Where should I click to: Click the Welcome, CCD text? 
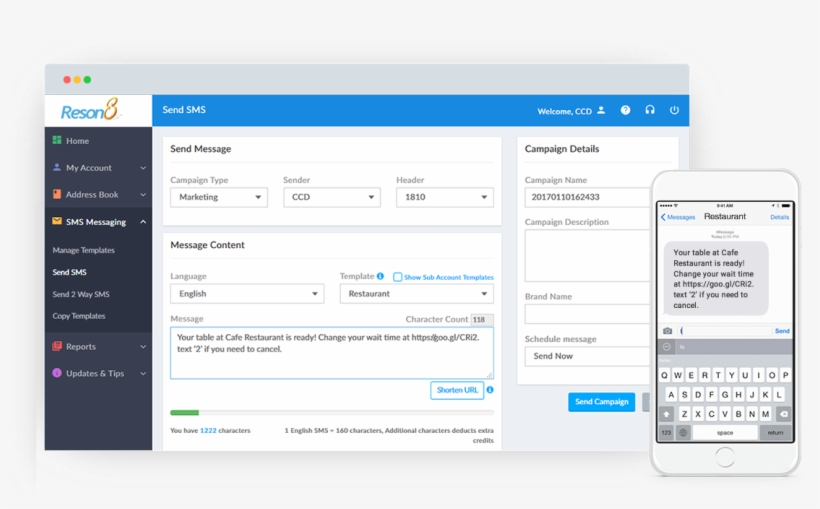coord(564,111)
